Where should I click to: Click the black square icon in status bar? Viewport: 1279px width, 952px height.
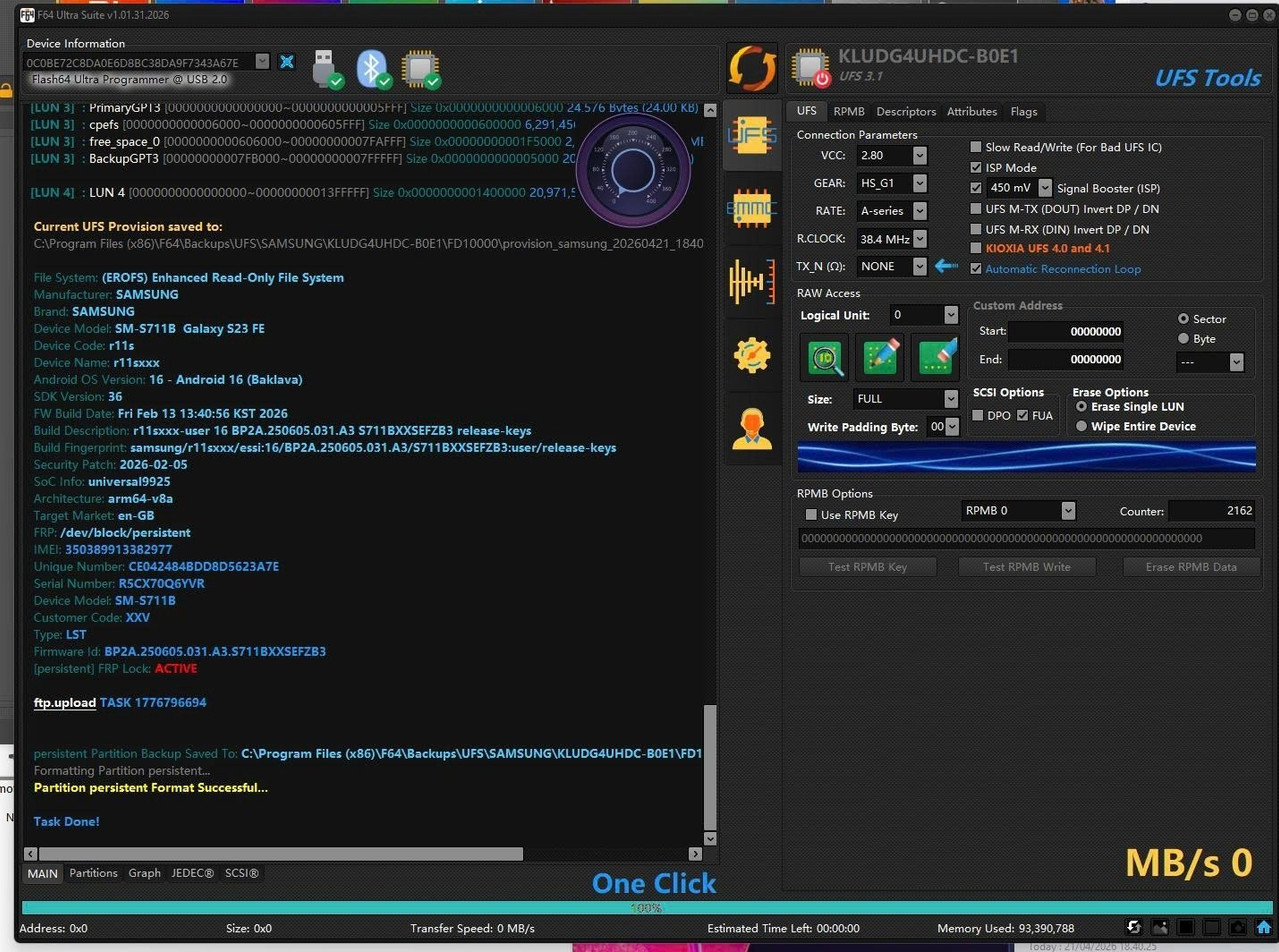(x=1186, y=927)
